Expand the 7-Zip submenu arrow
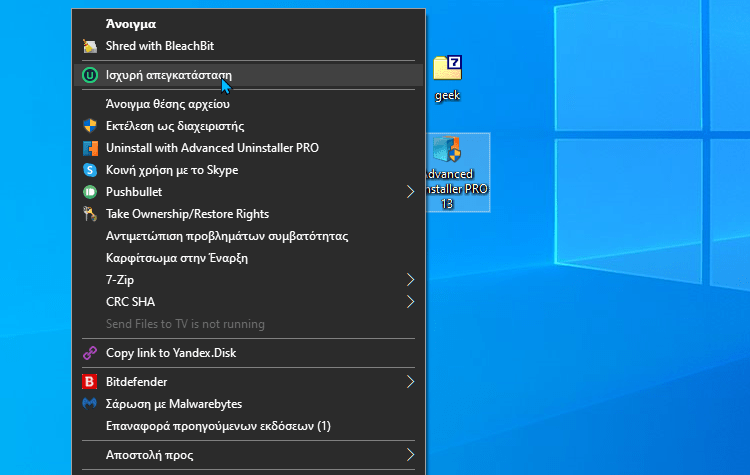Image resolution: width=750 pixels, height=475 pixels. tap(410, 280)
